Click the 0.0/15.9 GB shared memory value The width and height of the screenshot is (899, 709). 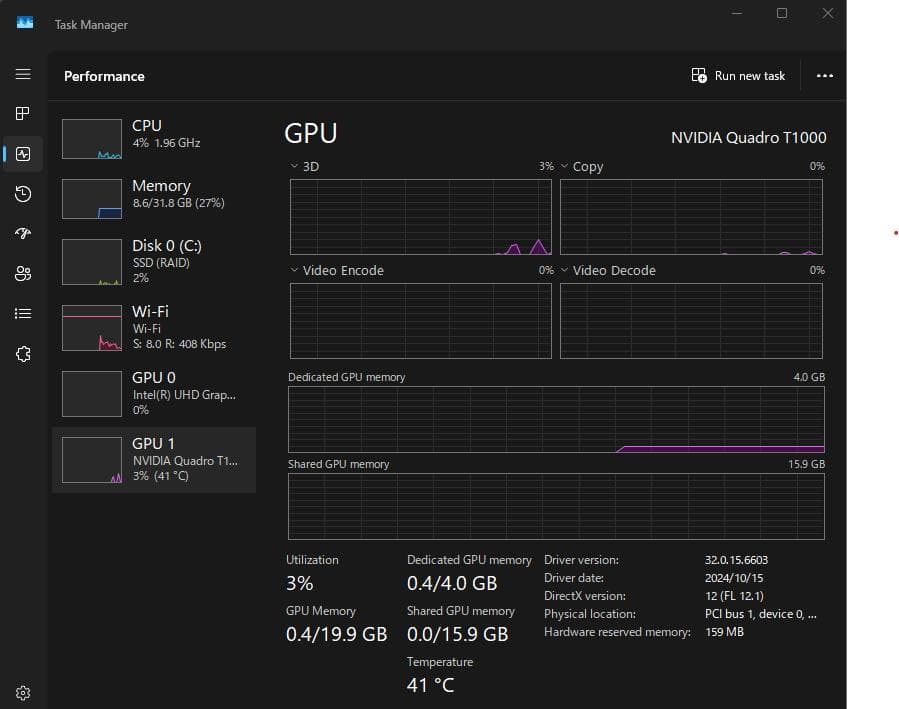pos(458,634)
